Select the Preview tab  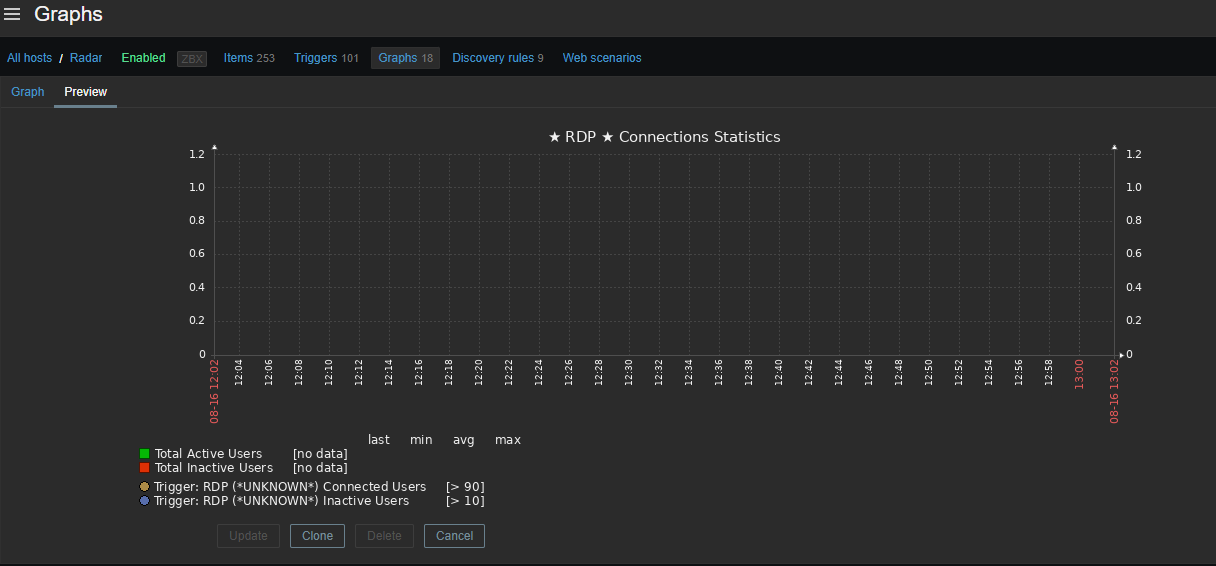tap(85, 92)
